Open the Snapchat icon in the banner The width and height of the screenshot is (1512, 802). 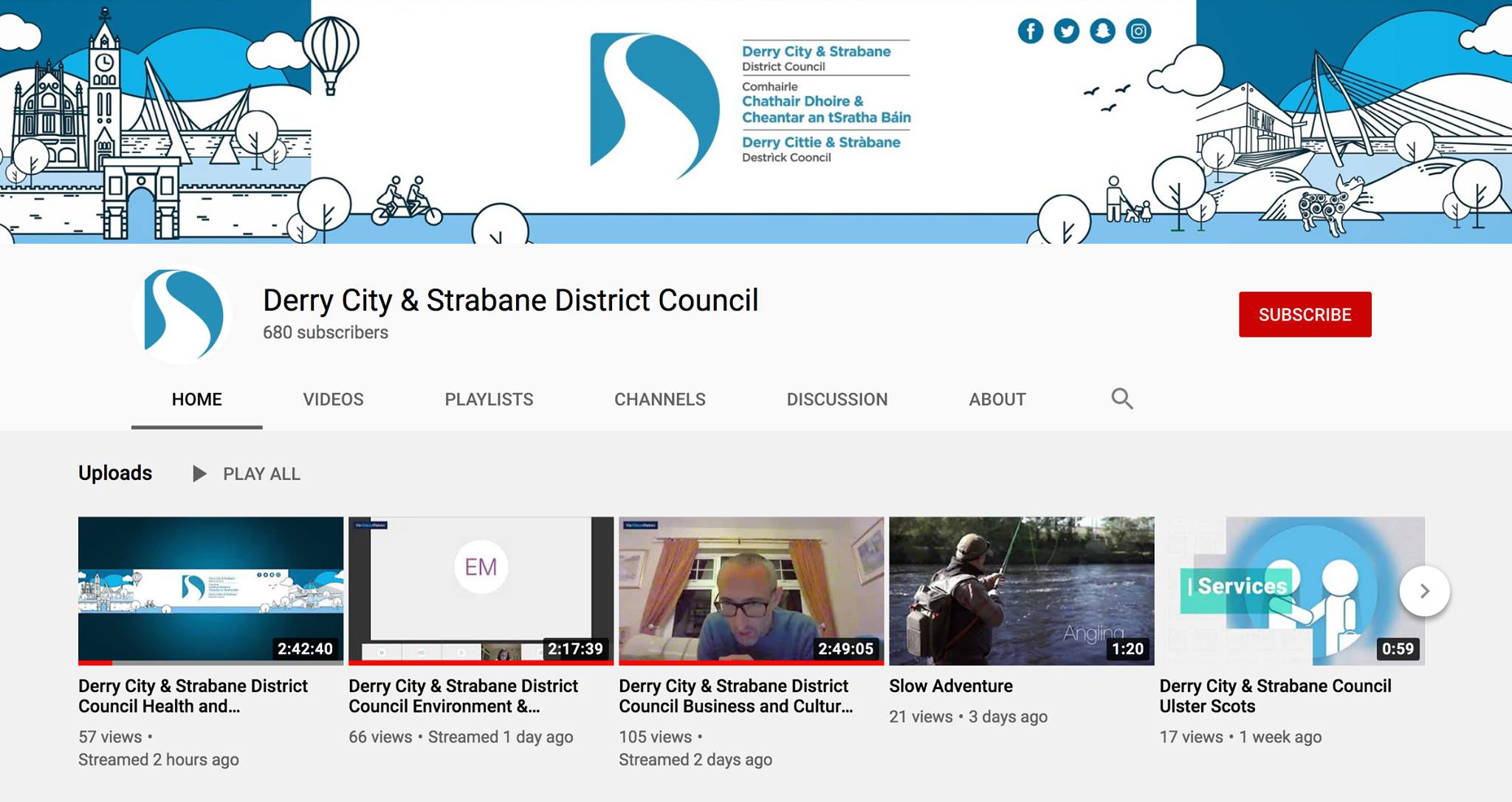[x=1102, y=31]
